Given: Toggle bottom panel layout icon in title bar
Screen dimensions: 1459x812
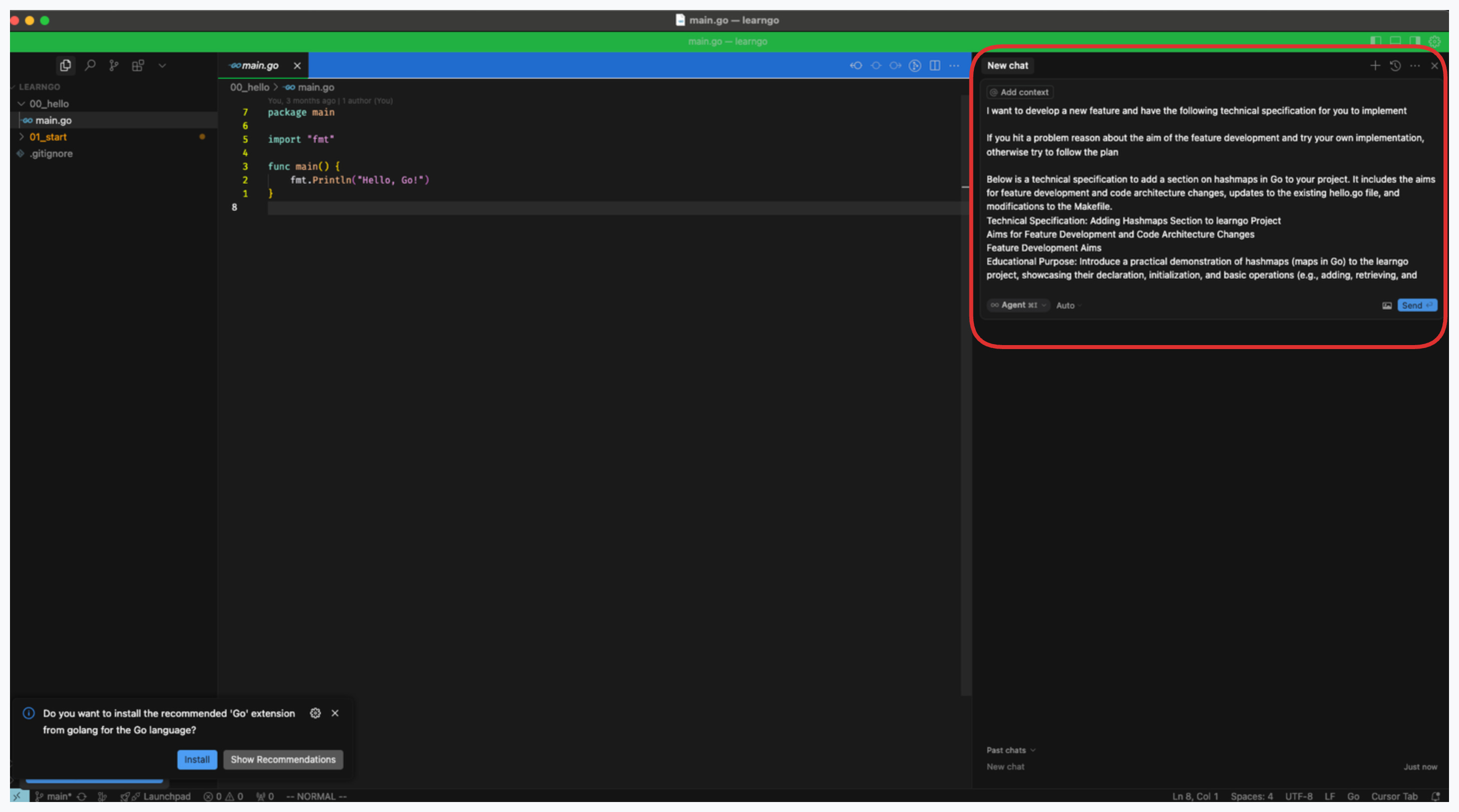Looking at the screenshot, I should 1395,41.
